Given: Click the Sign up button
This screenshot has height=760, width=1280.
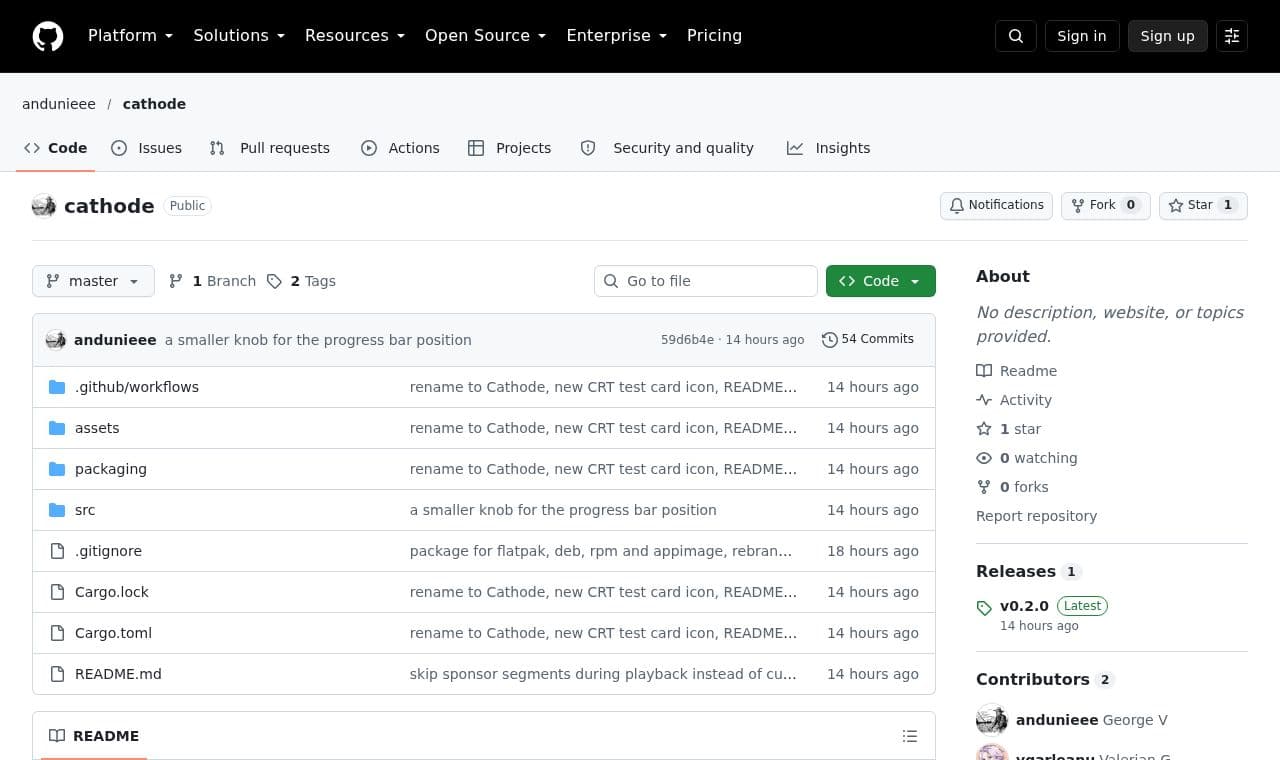Looking at the screenshot, I should click(1168, 36).
